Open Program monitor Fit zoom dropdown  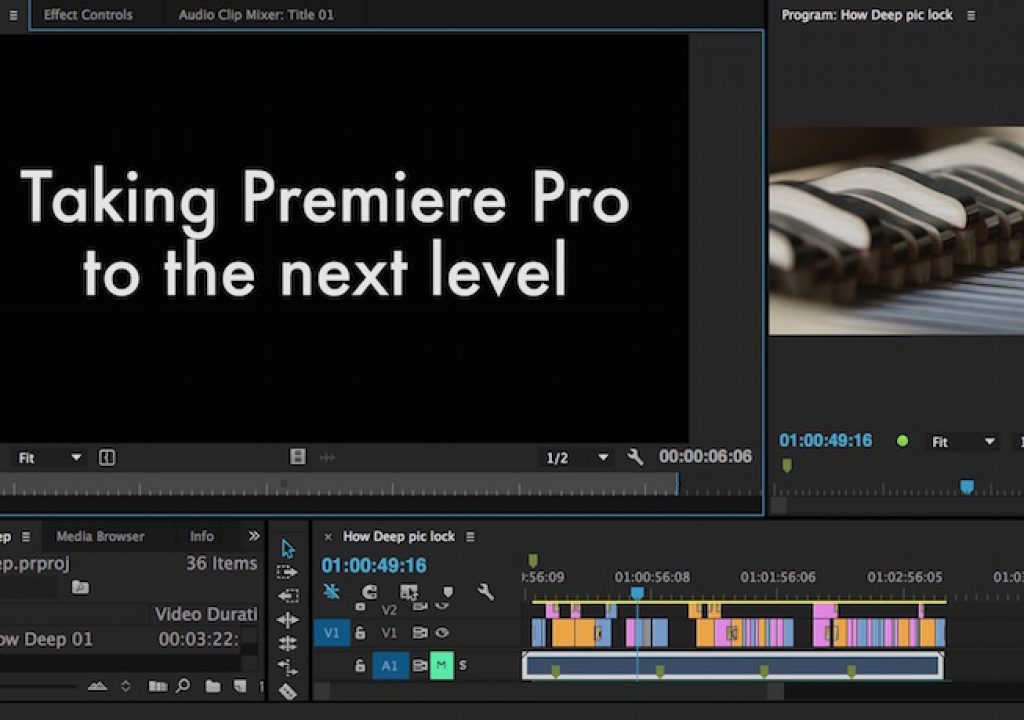[963, 442]
